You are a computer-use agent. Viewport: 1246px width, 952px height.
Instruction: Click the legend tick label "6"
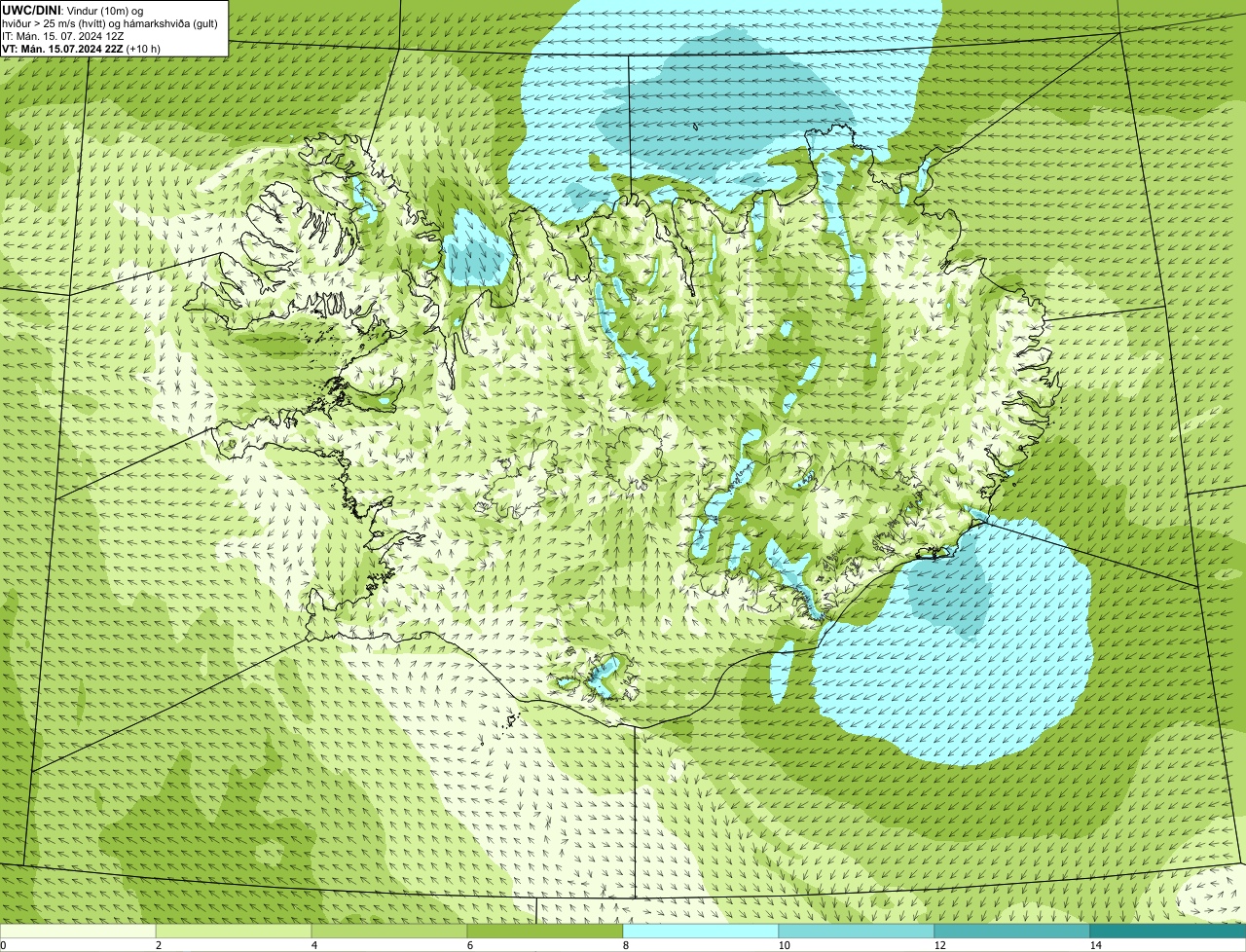click(x=469, y=945)
